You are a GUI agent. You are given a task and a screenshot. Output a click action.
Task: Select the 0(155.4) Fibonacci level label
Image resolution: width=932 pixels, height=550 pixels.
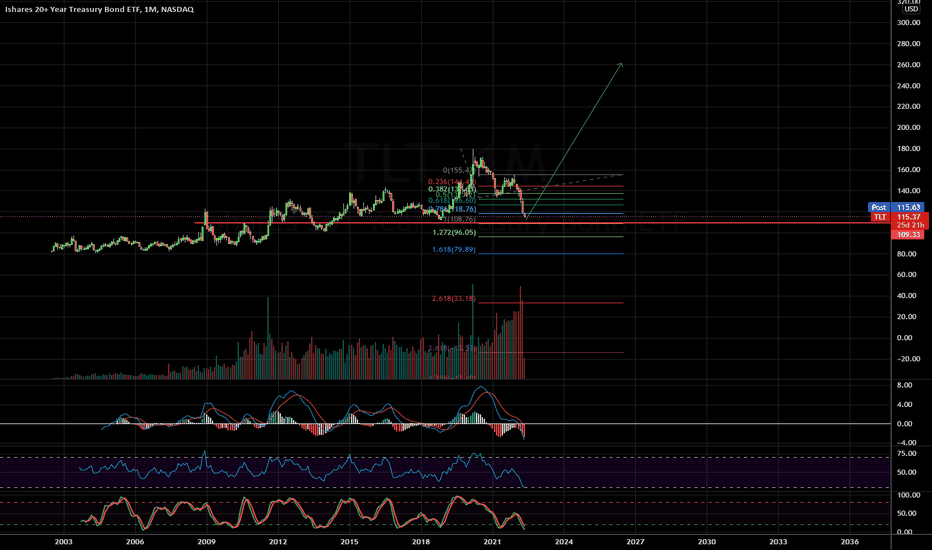[459, 171]
